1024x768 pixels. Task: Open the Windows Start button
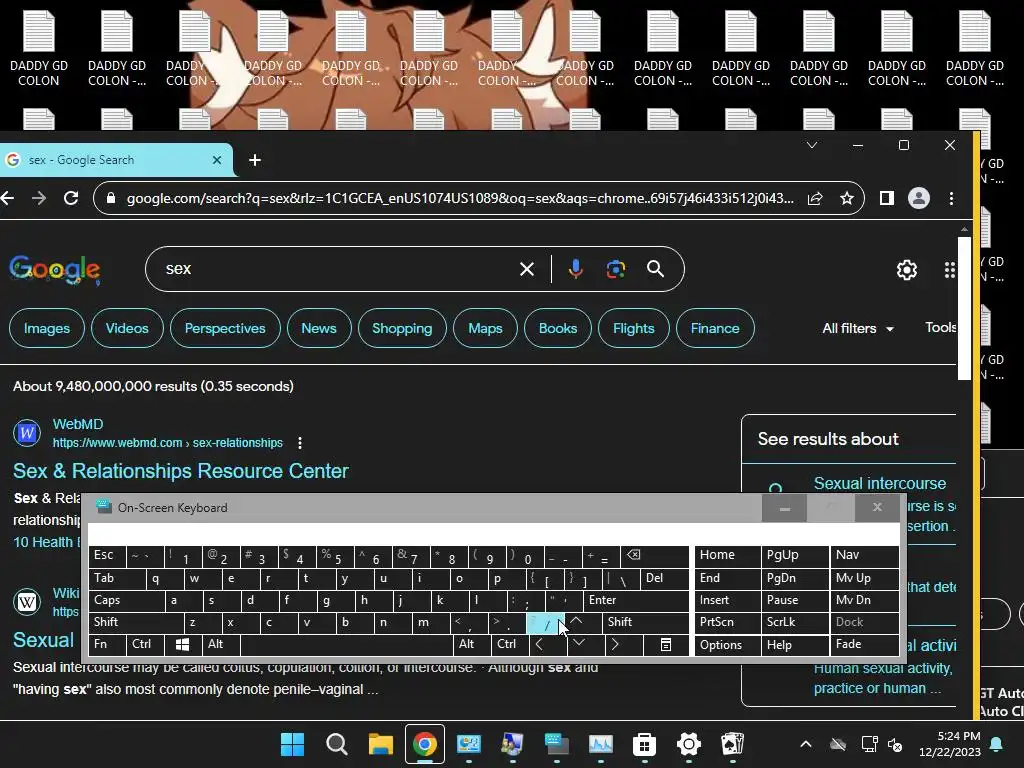click(292, 744)
